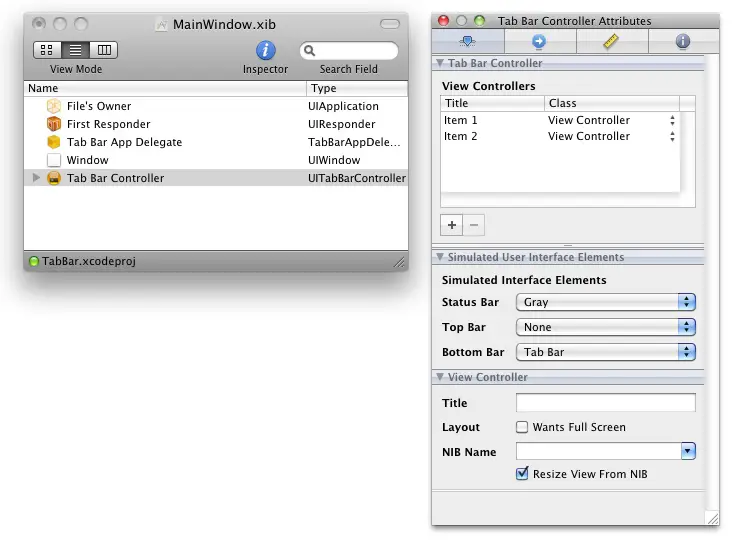Expand the Tab Bar Controller tree row
Image resolution: width=736 pixels, height=544 pixels.
click(36, 177)
